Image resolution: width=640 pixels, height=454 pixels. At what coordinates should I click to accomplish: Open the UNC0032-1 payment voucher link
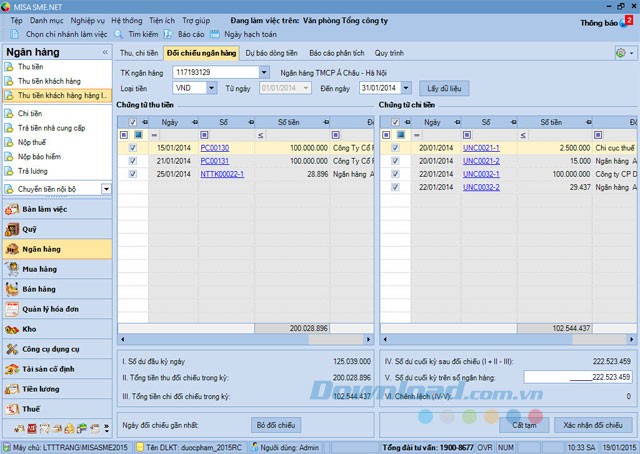481,173
